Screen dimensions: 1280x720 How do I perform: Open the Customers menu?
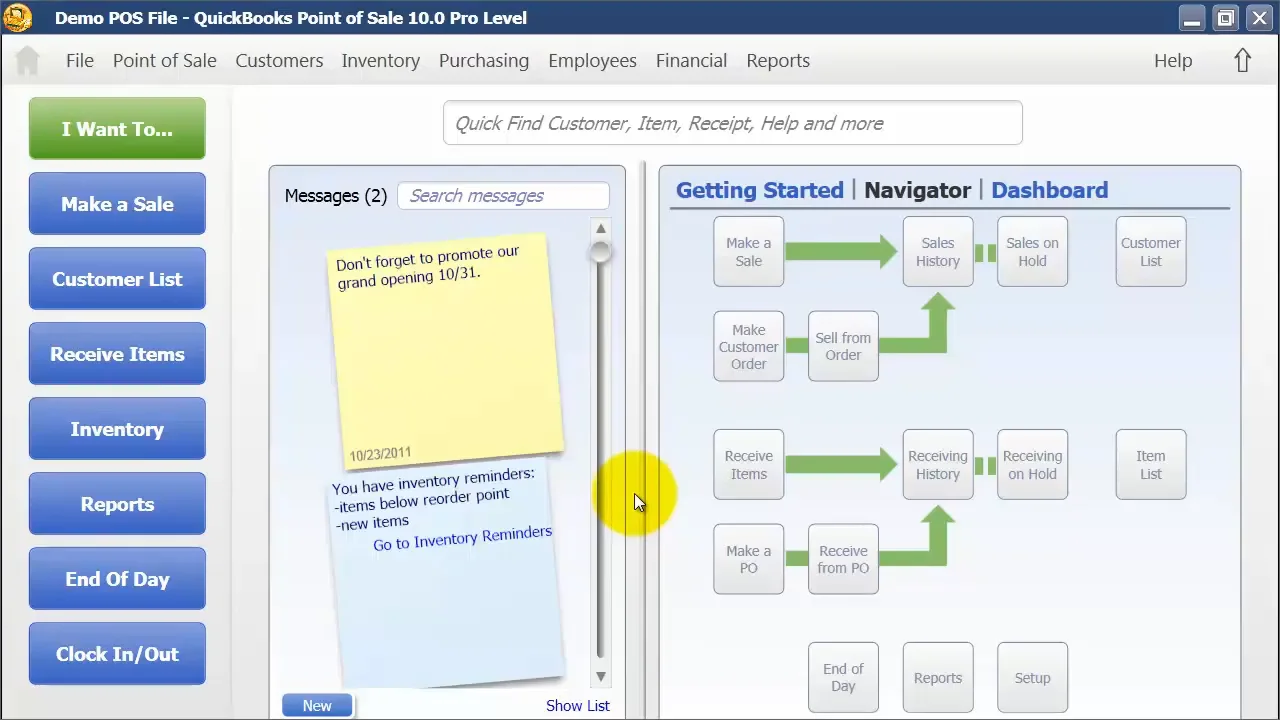point(279,61)
